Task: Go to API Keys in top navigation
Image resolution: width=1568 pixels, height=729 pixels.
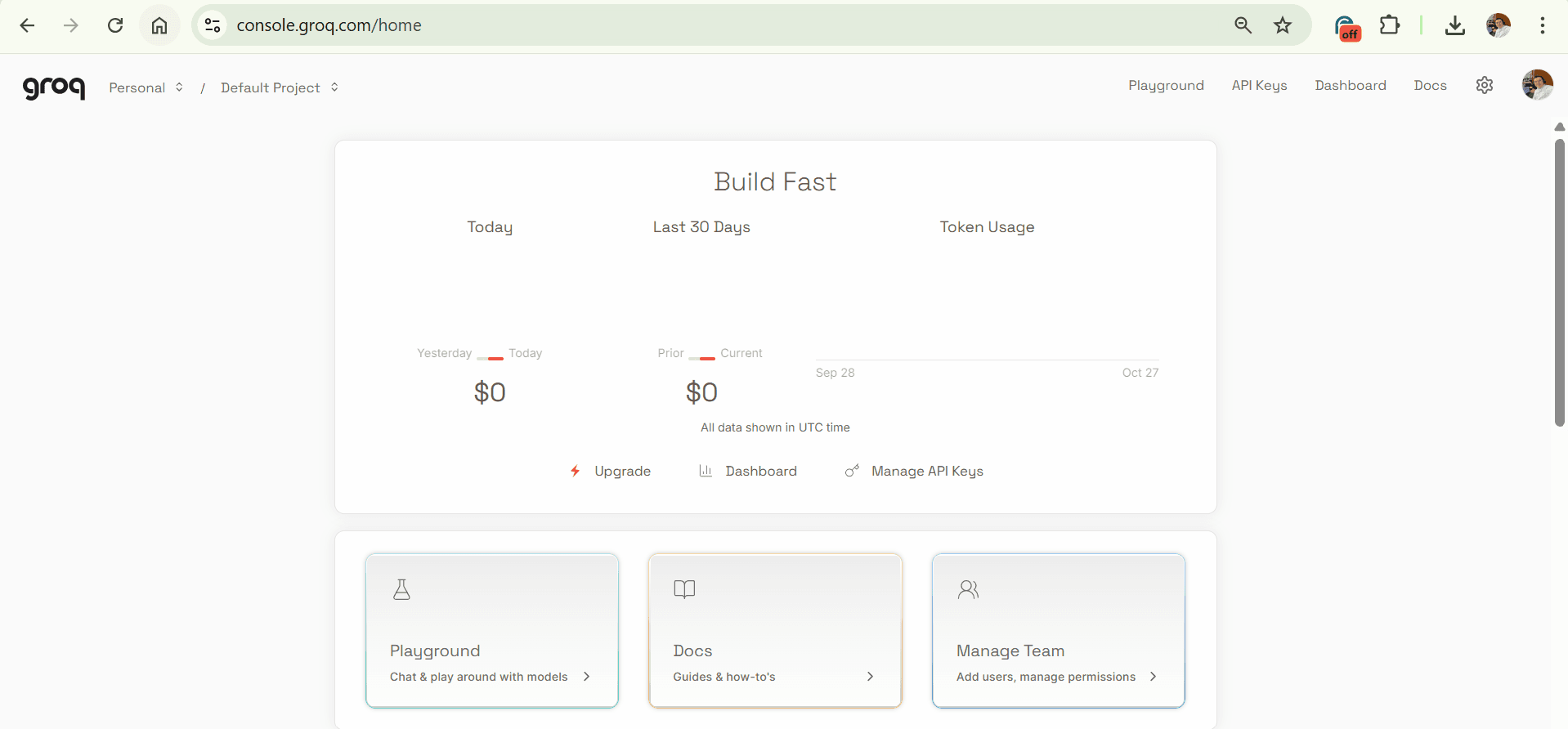Action: click(x=1259, y=85)
